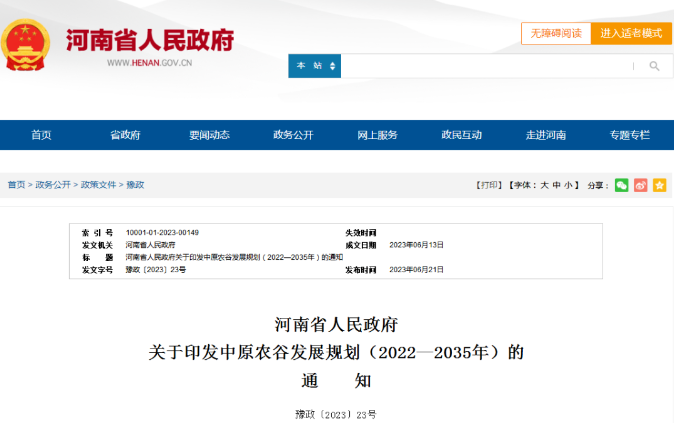Image resolution: width=676 pixels, height=439 pixels.
Task: Open the 本站 search scope dropdown
Action: point(314,66)
